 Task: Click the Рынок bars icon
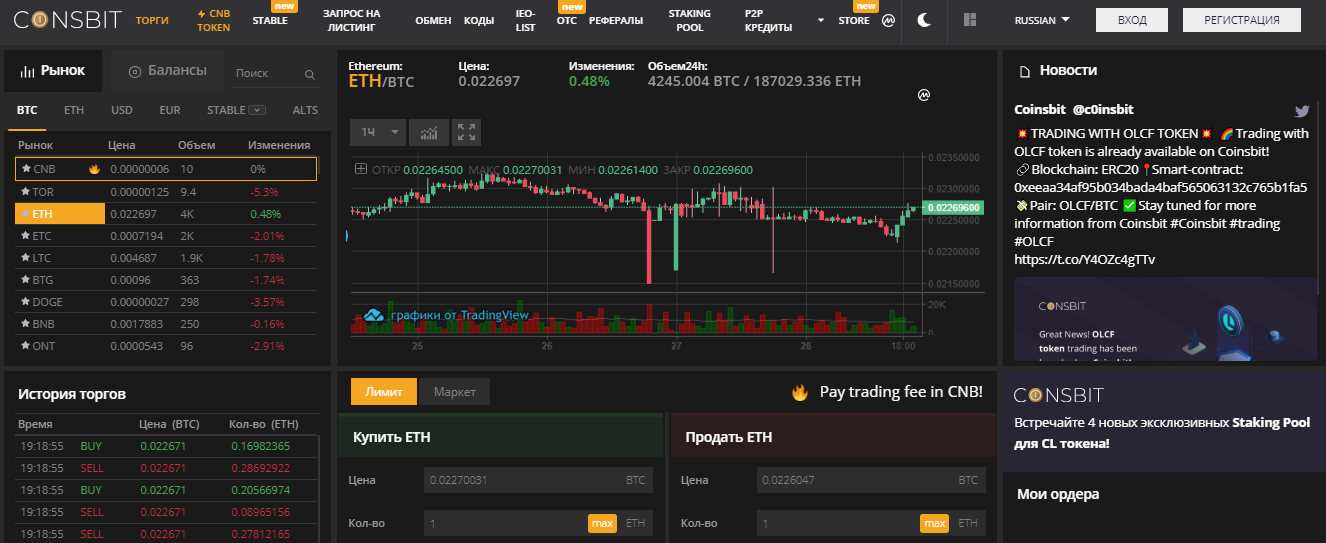[x=26, y=72]
